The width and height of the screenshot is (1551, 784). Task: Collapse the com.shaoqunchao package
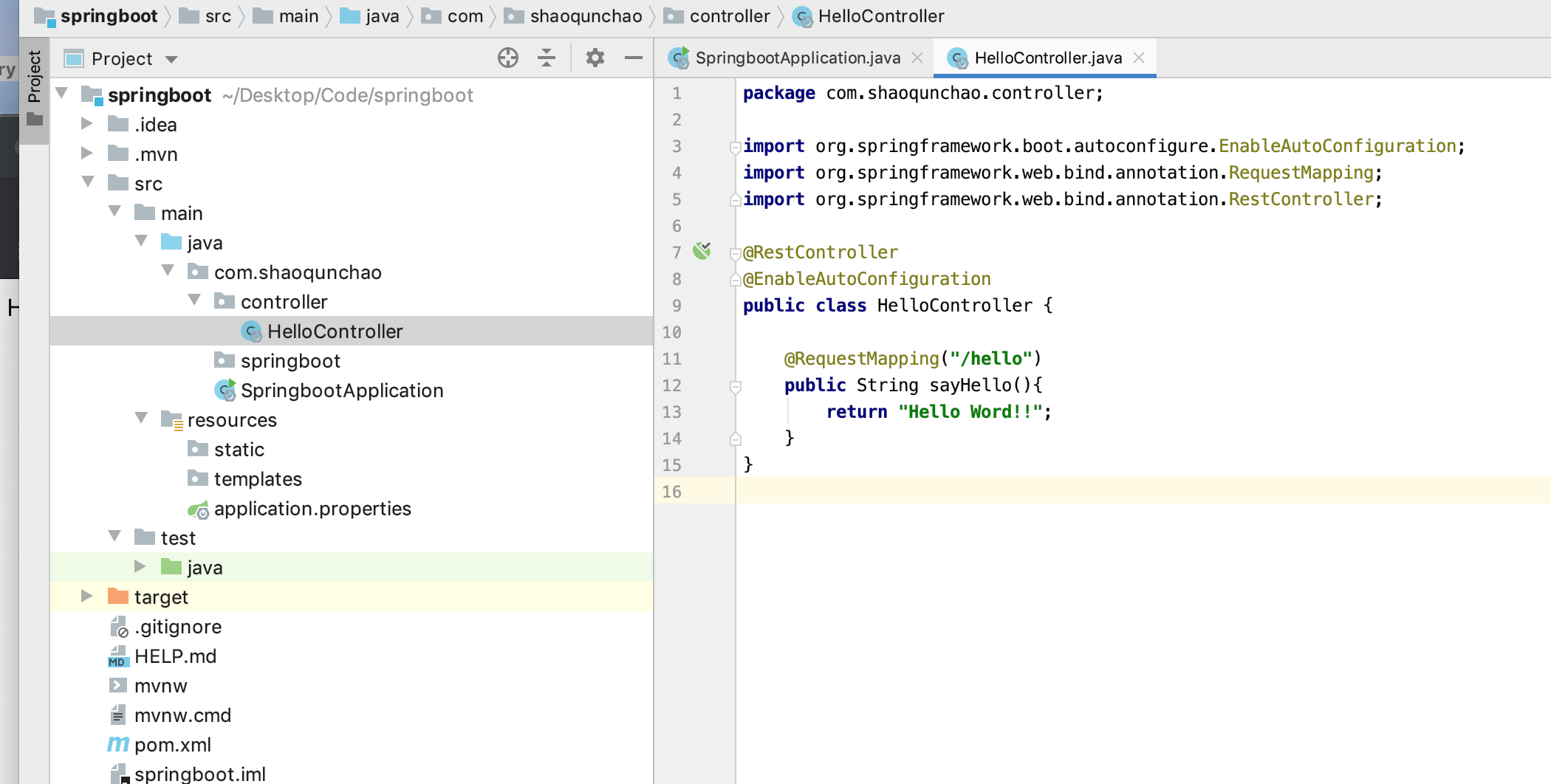[x=168, y=271]
